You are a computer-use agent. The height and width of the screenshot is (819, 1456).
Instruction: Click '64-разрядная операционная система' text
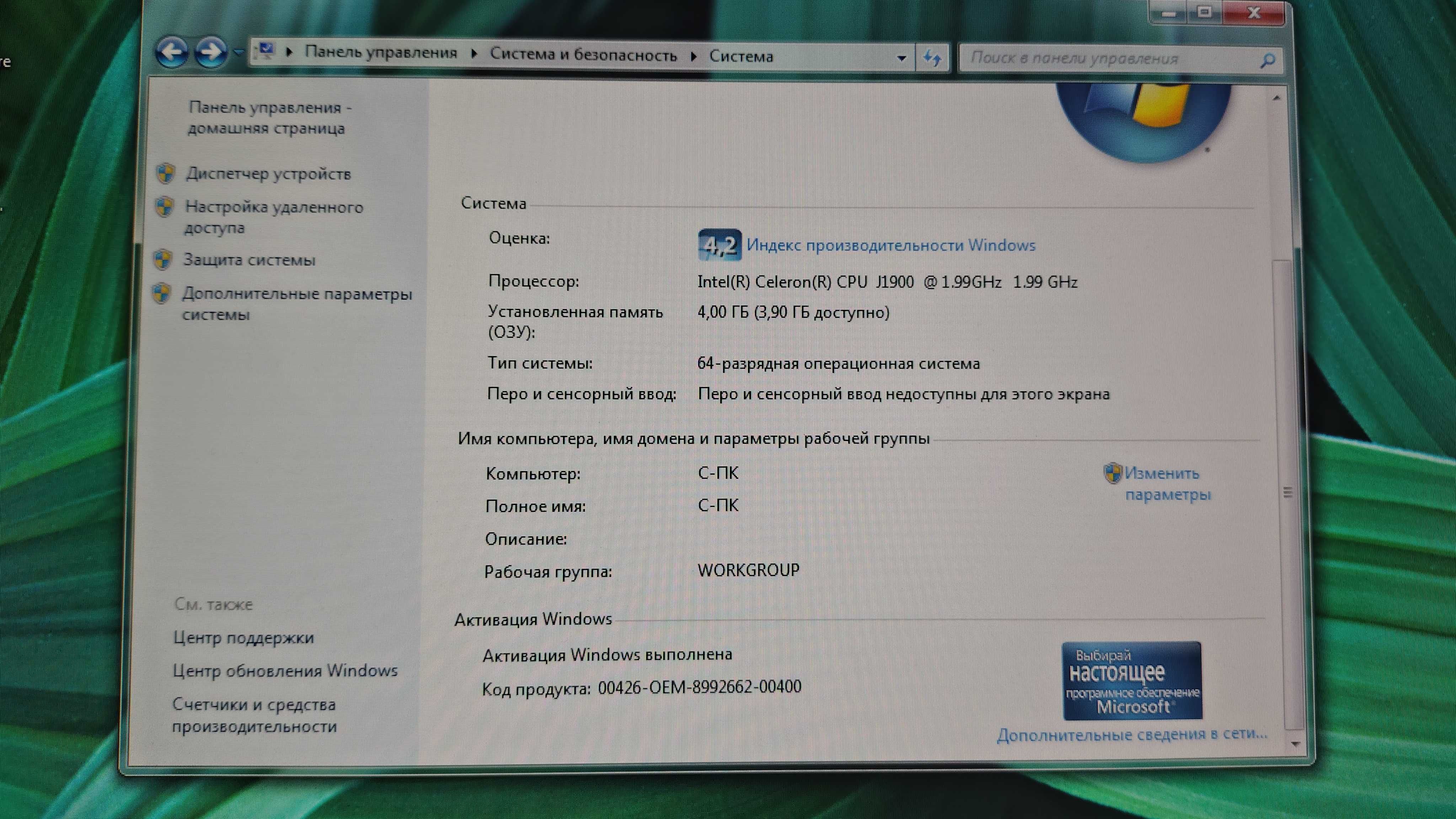[838, 363]
